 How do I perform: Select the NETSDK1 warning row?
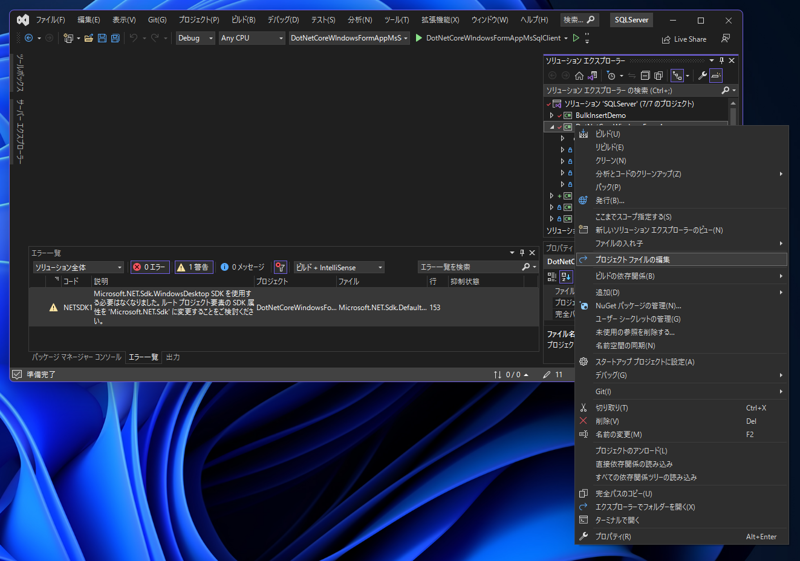tap(284, 307)
